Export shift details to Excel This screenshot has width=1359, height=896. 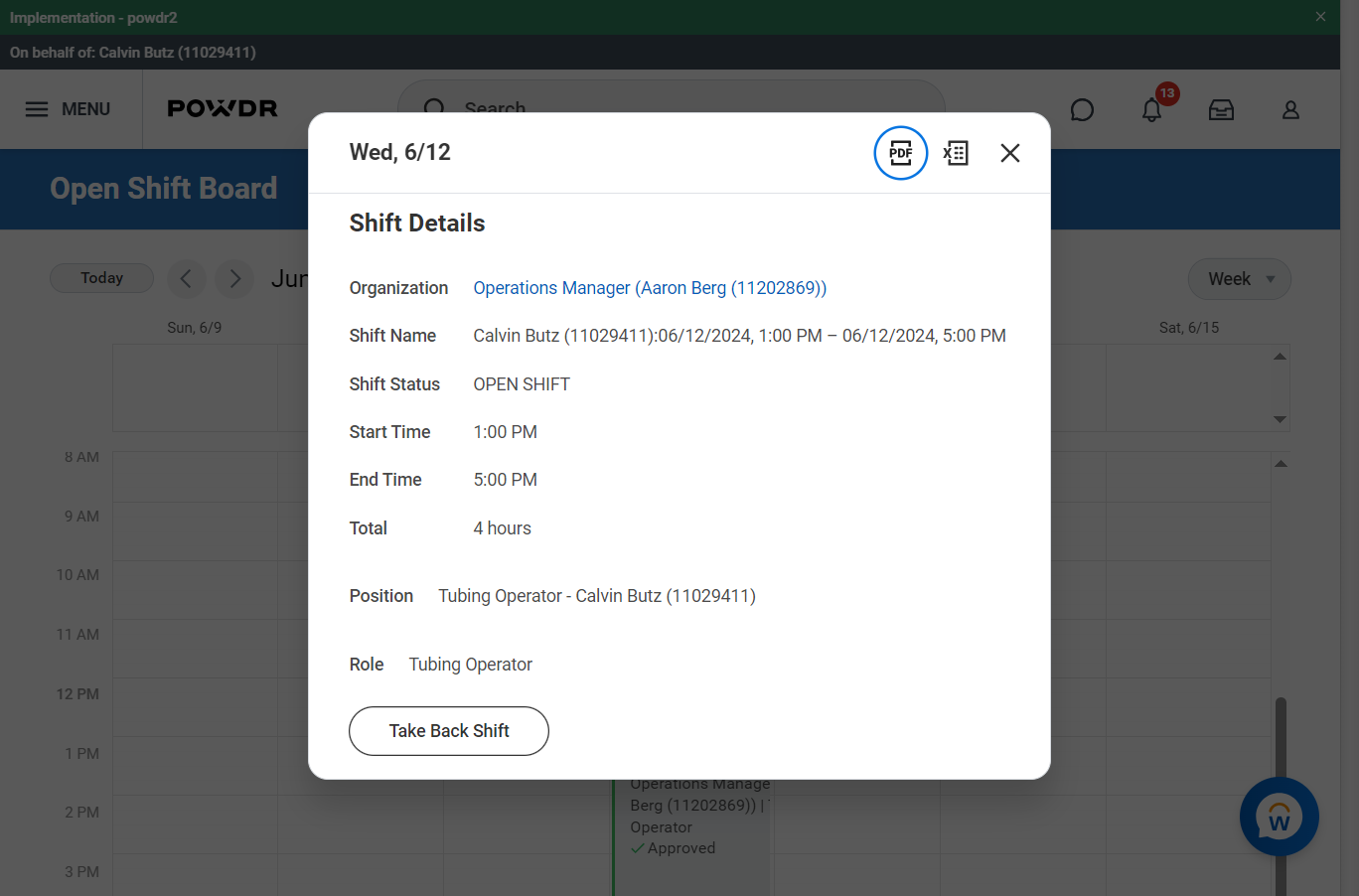coord(956,153)
